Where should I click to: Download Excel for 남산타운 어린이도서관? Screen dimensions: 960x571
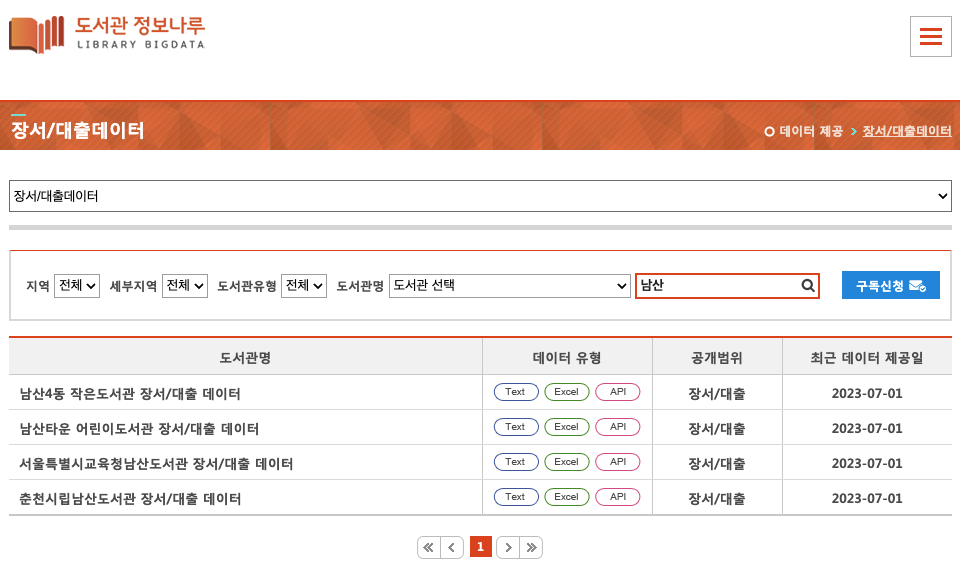coord(567,427)
